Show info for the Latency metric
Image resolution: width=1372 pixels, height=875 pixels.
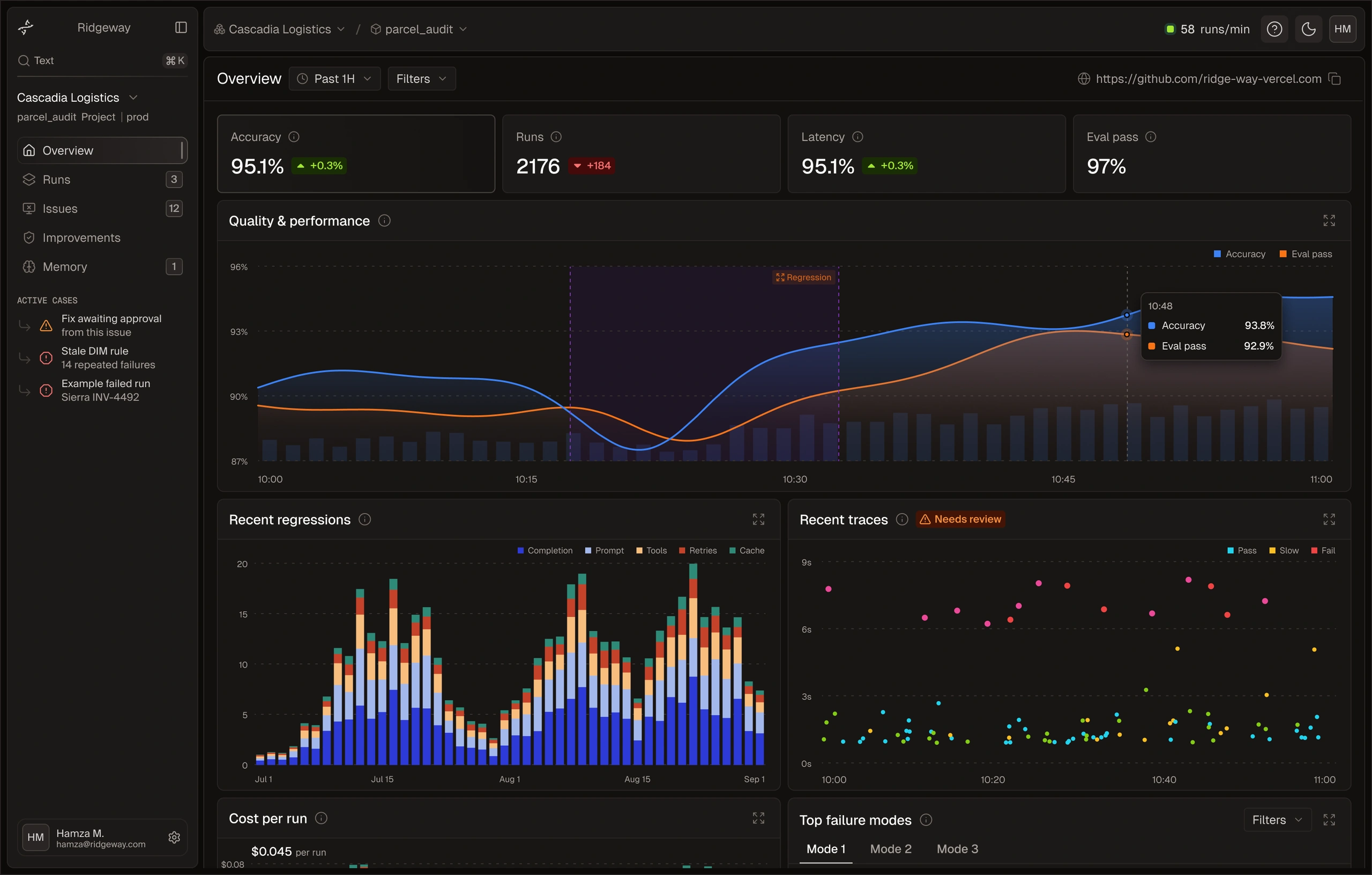[x=857, y=137]
